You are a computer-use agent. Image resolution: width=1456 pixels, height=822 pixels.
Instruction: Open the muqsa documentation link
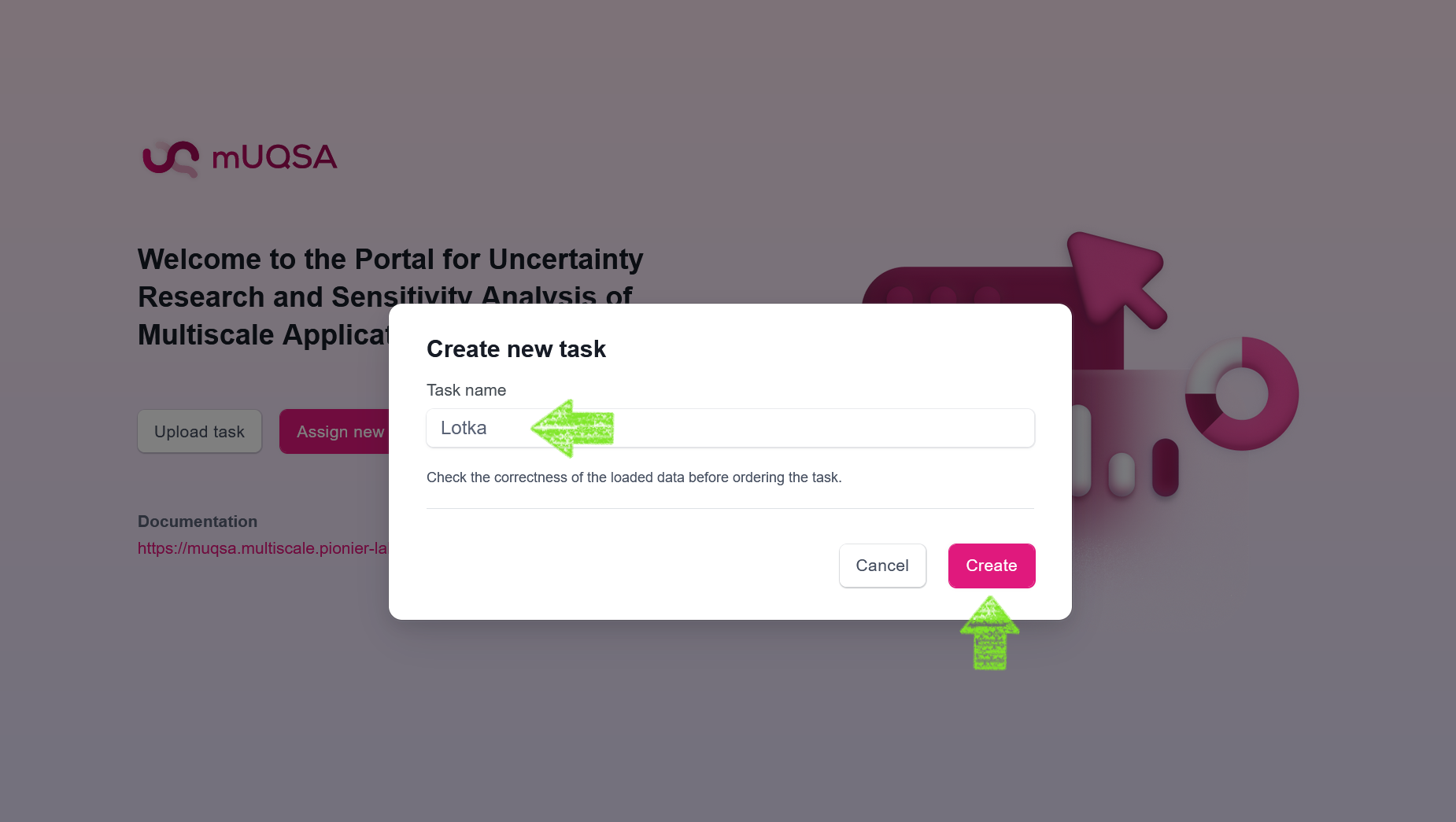[263, 548]
